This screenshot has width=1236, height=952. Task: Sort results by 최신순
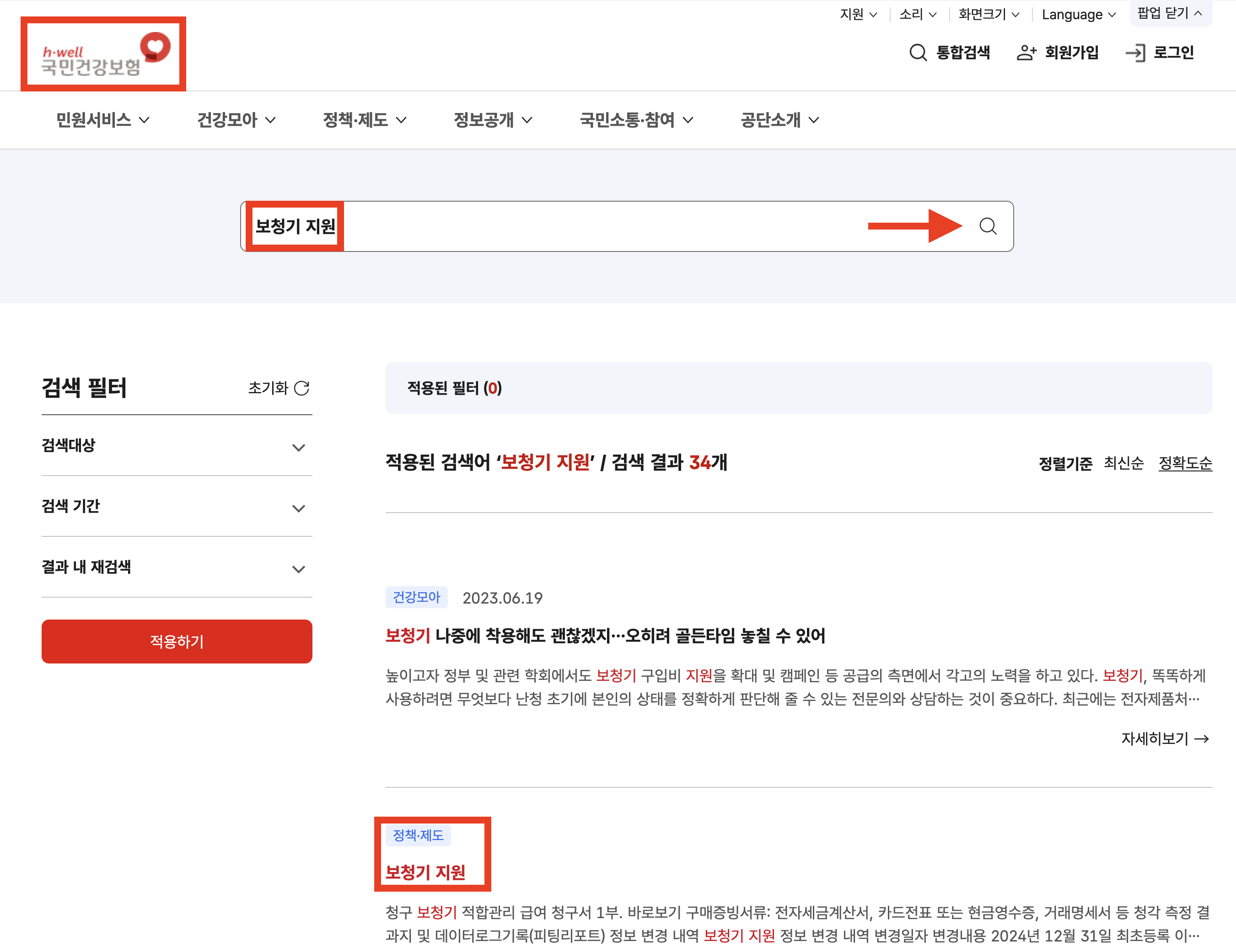1123,463
